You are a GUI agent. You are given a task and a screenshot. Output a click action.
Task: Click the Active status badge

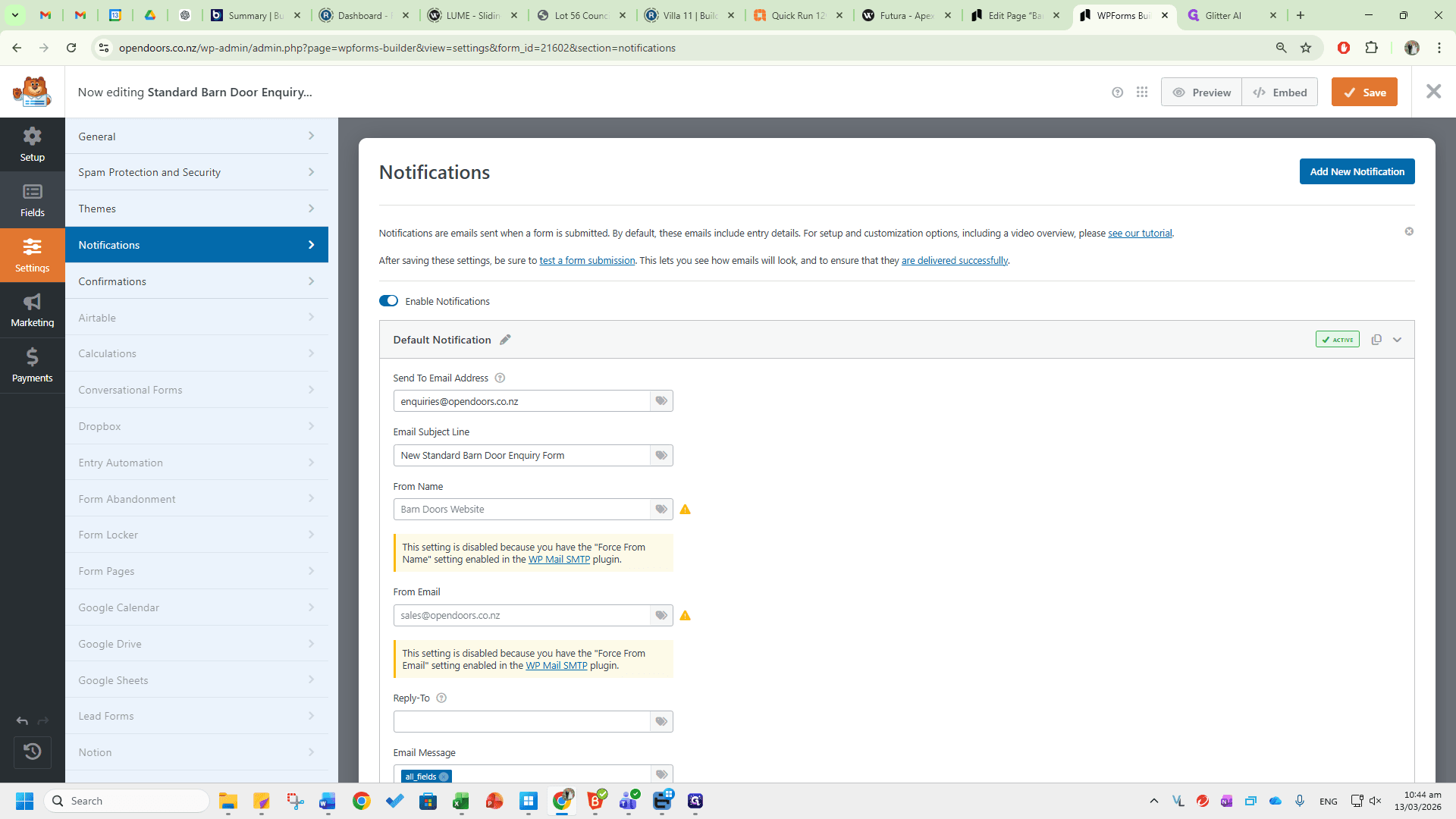[1337, 340]
